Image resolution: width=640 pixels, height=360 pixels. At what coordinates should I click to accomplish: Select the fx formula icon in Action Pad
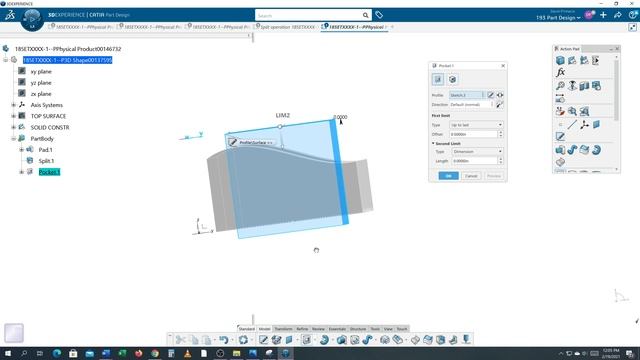tap(560, 72)
